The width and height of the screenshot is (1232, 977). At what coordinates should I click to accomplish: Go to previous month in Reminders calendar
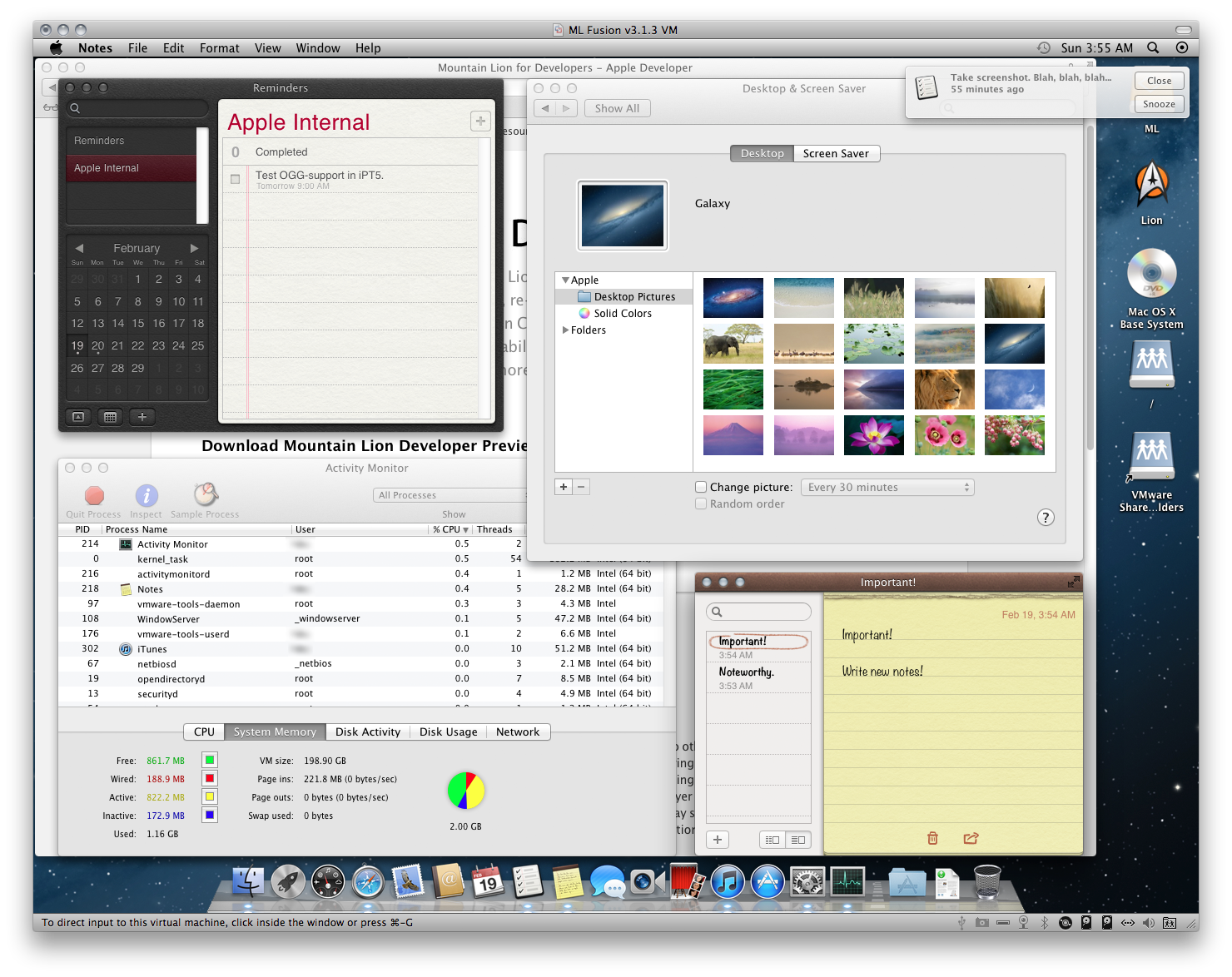coord(79,248)
